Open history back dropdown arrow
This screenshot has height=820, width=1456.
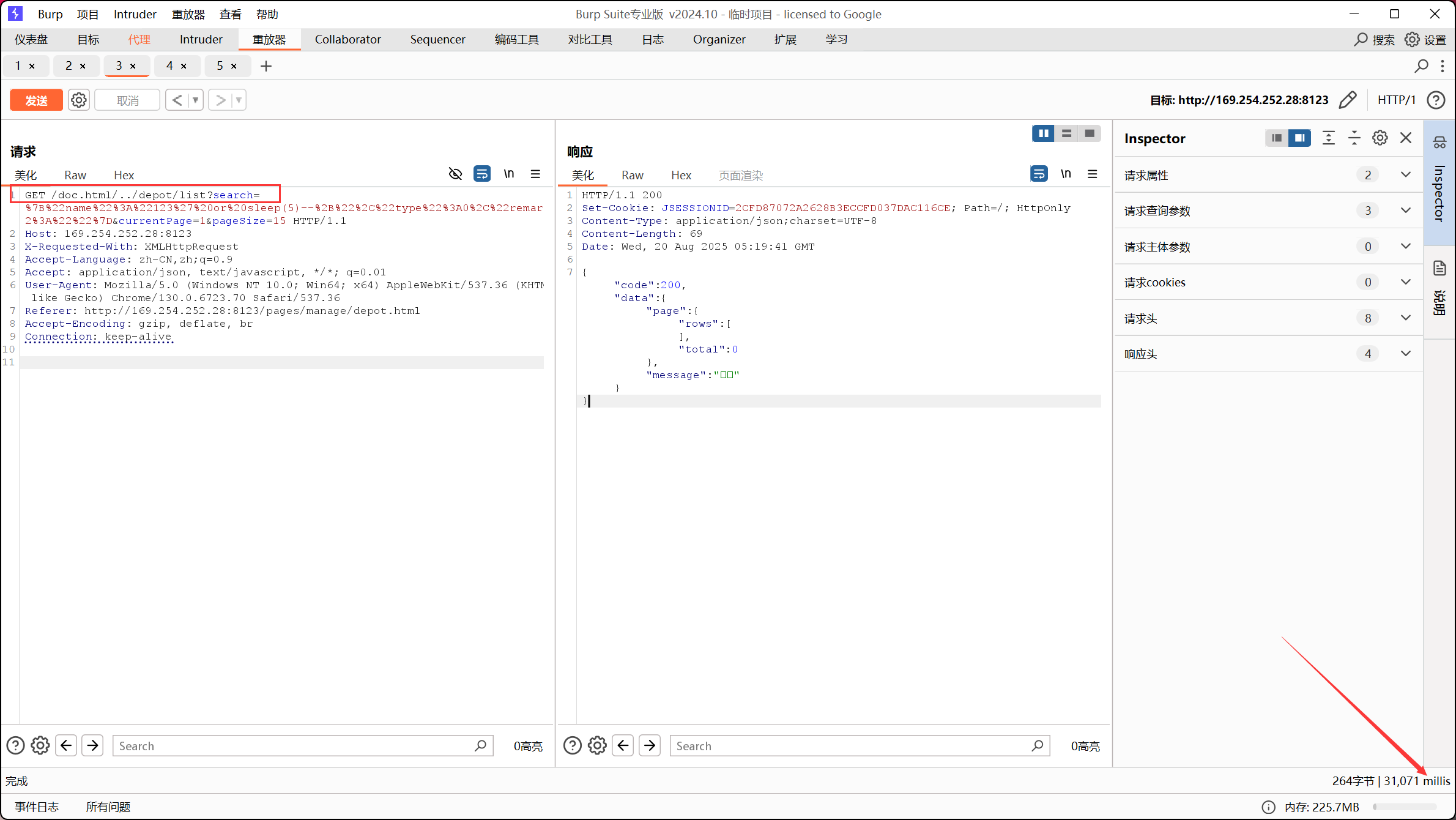pyautogui.click(x=196, y=100)
